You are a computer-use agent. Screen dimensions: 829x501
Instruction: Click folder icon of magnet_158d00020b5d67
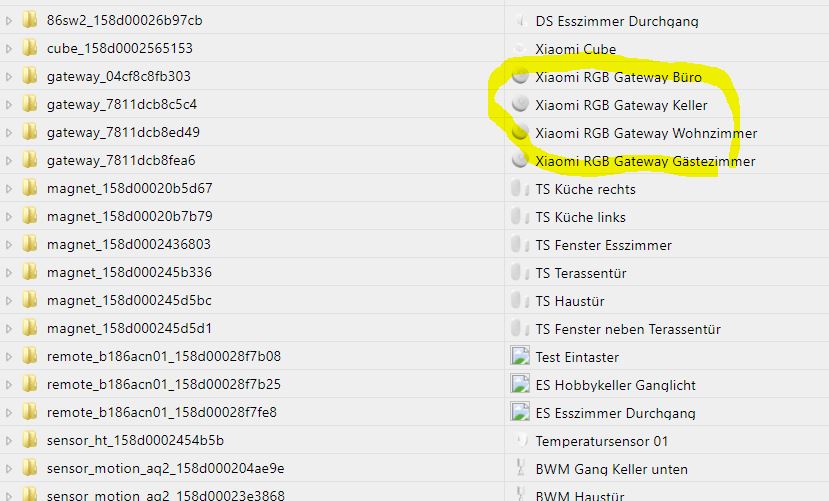(x=30, y=188)
